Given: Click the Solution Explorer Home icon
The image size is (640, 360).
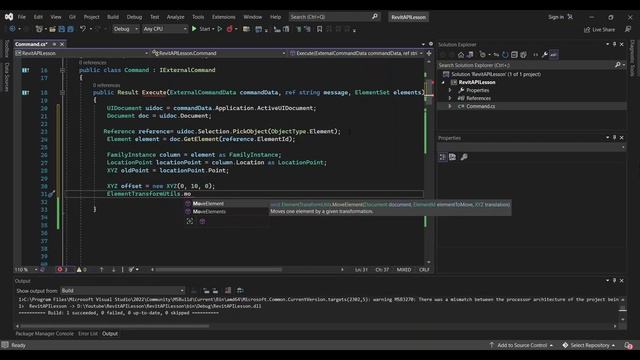Looking at the screenshot, I should (461, 55).
